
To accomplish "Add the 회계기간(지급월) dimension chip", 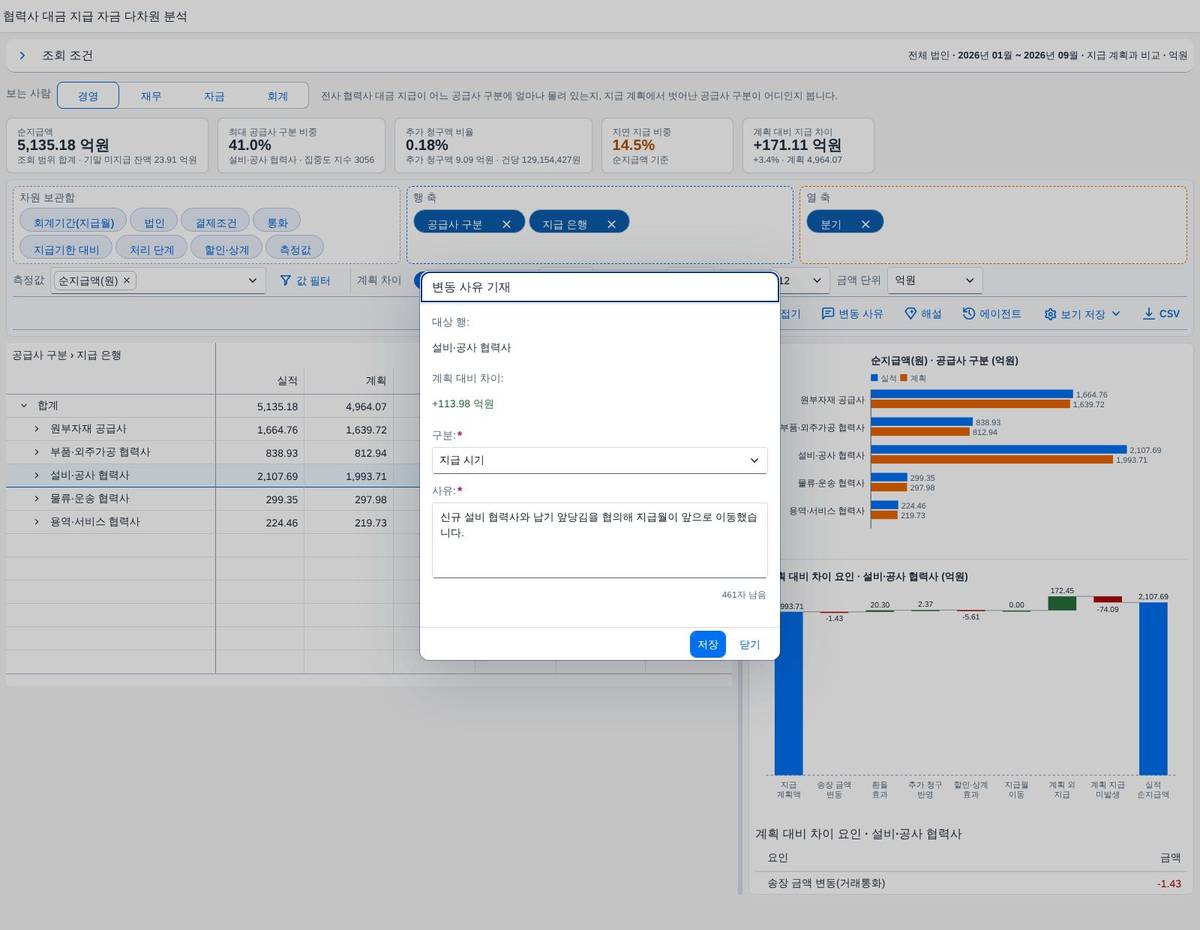I will [x=74, y=222].
